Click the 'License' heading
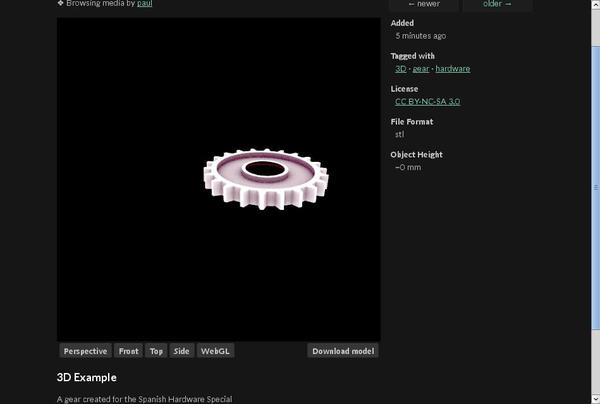Viewport: 600px width, 404px height. 404,89
